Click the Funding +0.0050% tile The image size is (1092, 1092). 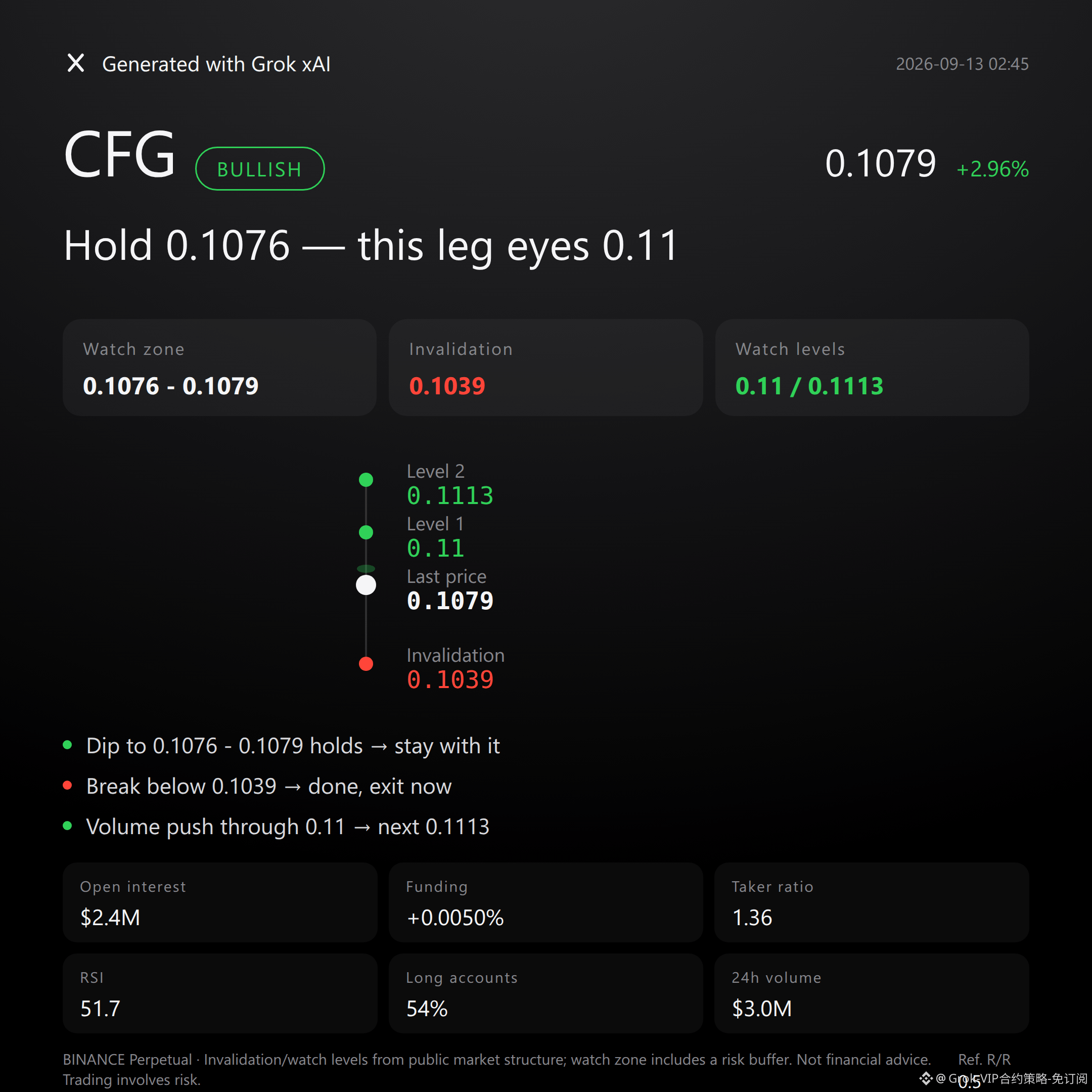click(546, 902)
